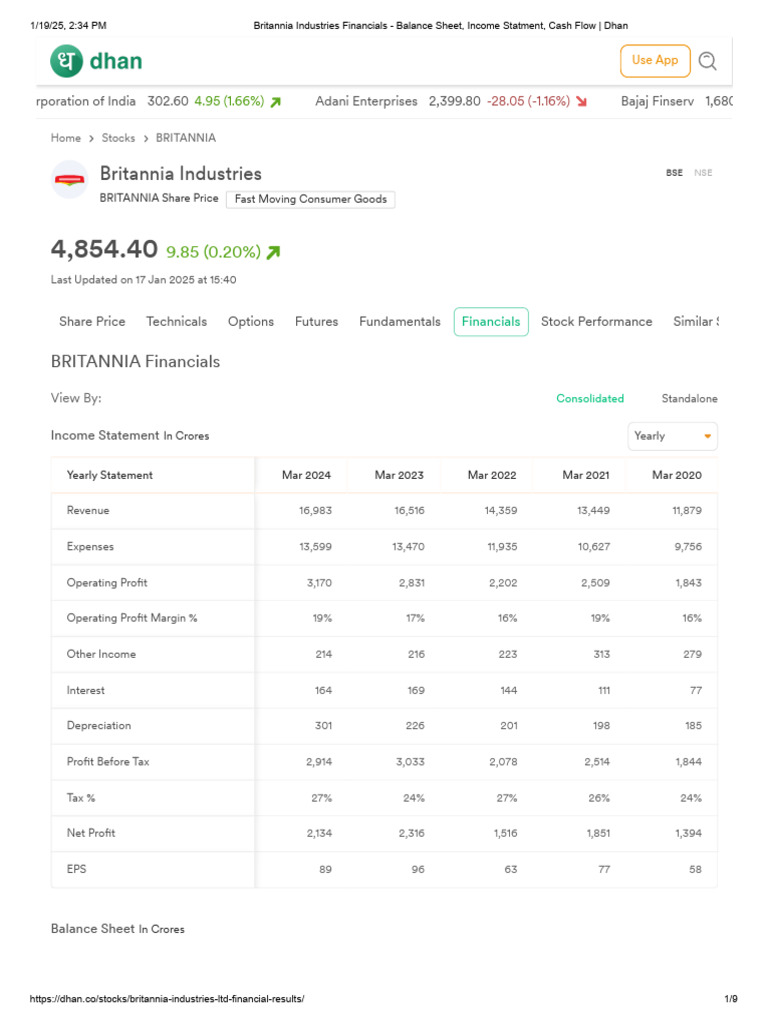
Task: Click the Use App button
Action: coord(655,61)
